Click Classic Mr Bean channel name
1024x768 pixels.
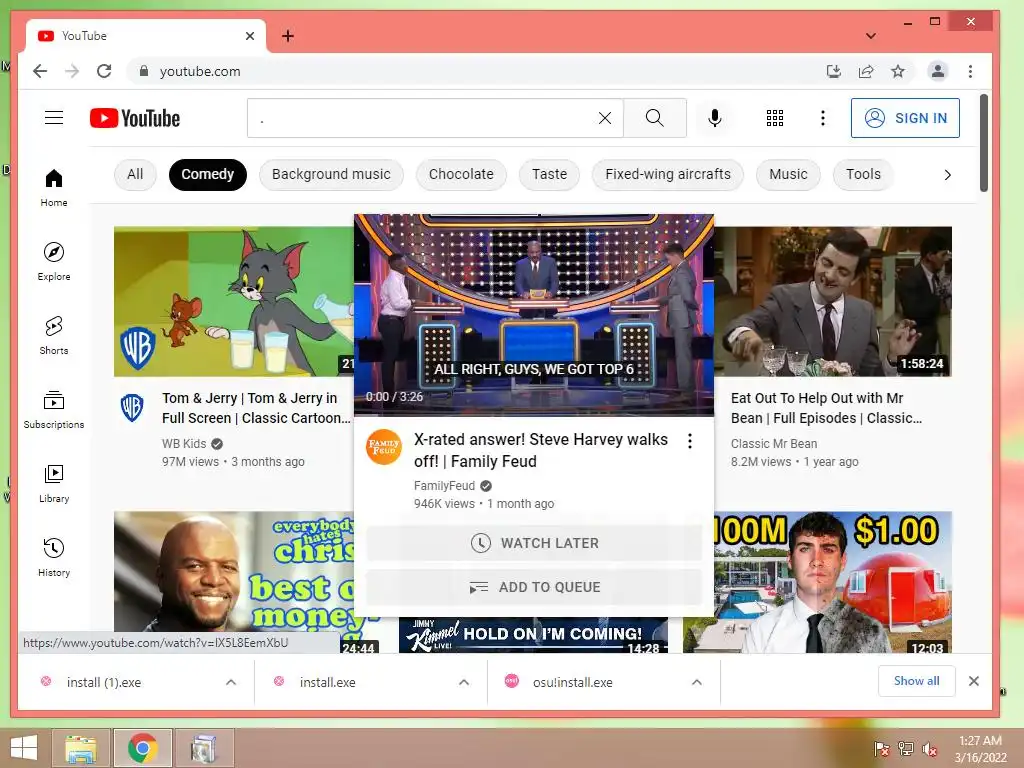click(774, 444)
